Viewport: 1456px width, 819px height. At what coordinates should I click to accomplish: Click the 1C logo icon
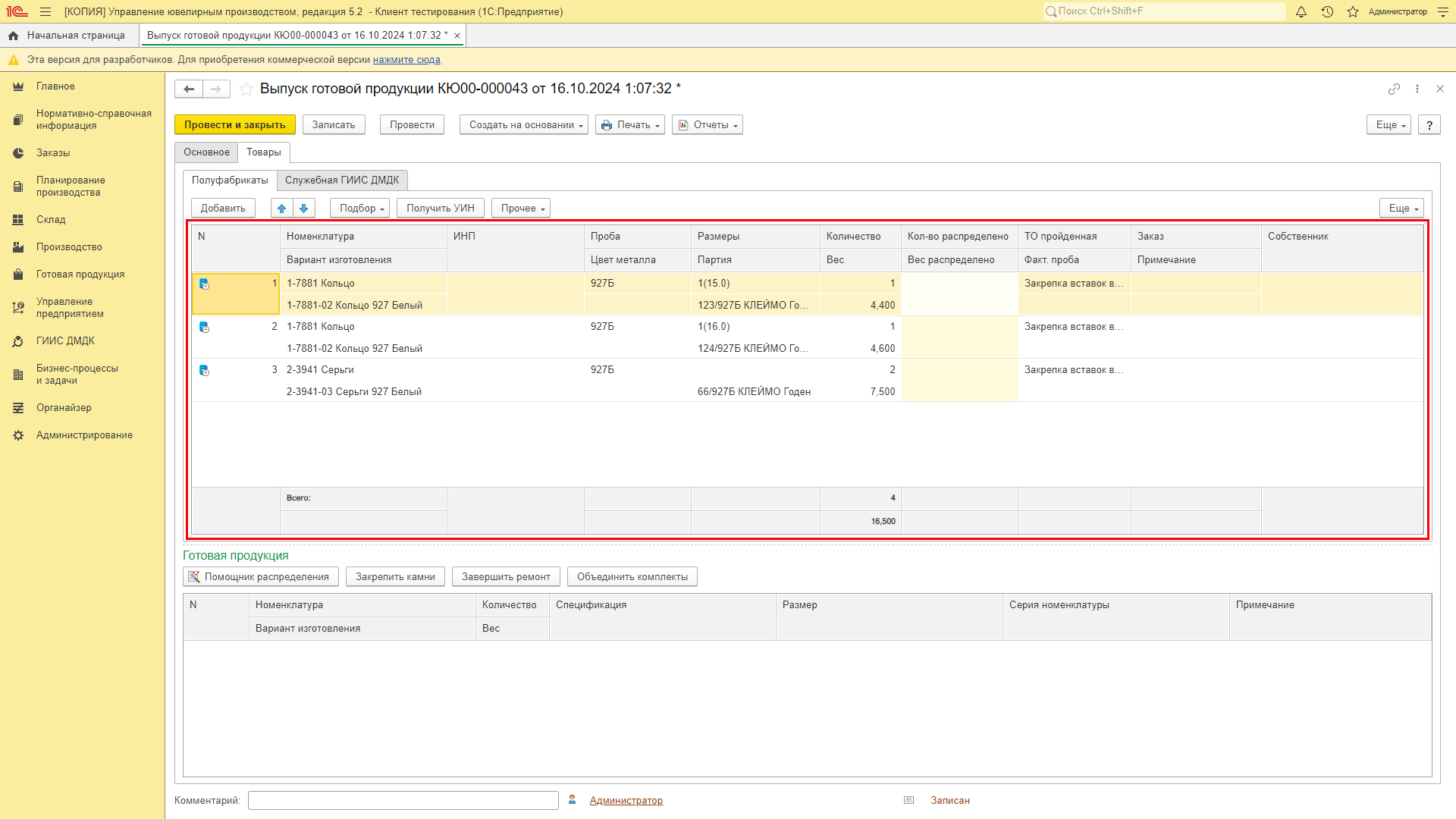pos(17,11)
